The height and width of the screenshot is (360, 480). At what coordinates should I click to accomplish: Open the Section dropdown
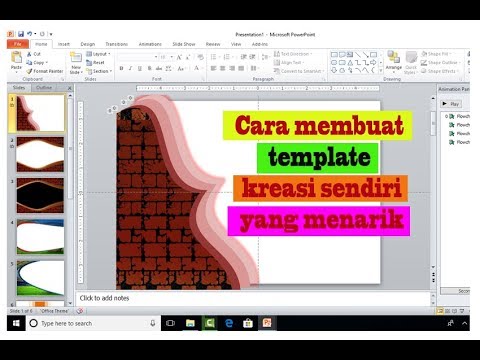pyautogui.click(x=99, y=71)
